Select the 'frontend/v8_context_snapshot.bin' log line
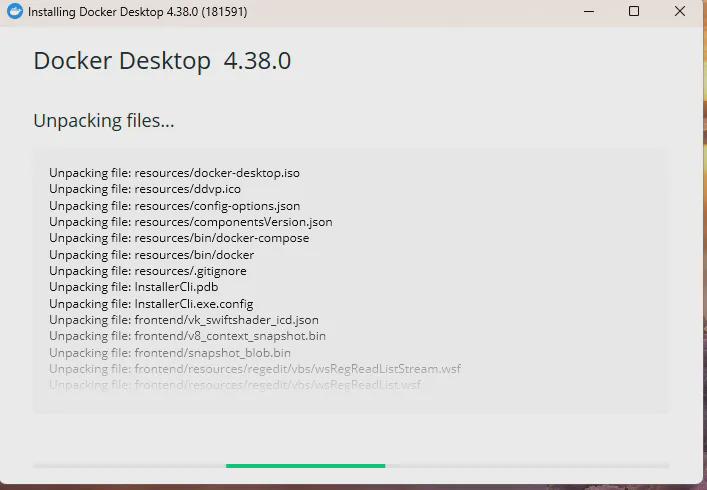The width and height of the screenshot is (707, 490). [x=188, y=336]
